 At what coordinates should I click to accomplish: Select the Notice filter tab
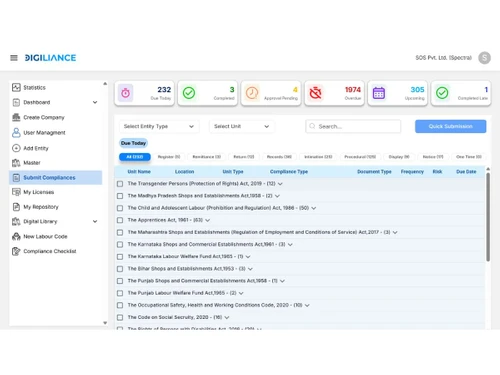pos(433,157)
